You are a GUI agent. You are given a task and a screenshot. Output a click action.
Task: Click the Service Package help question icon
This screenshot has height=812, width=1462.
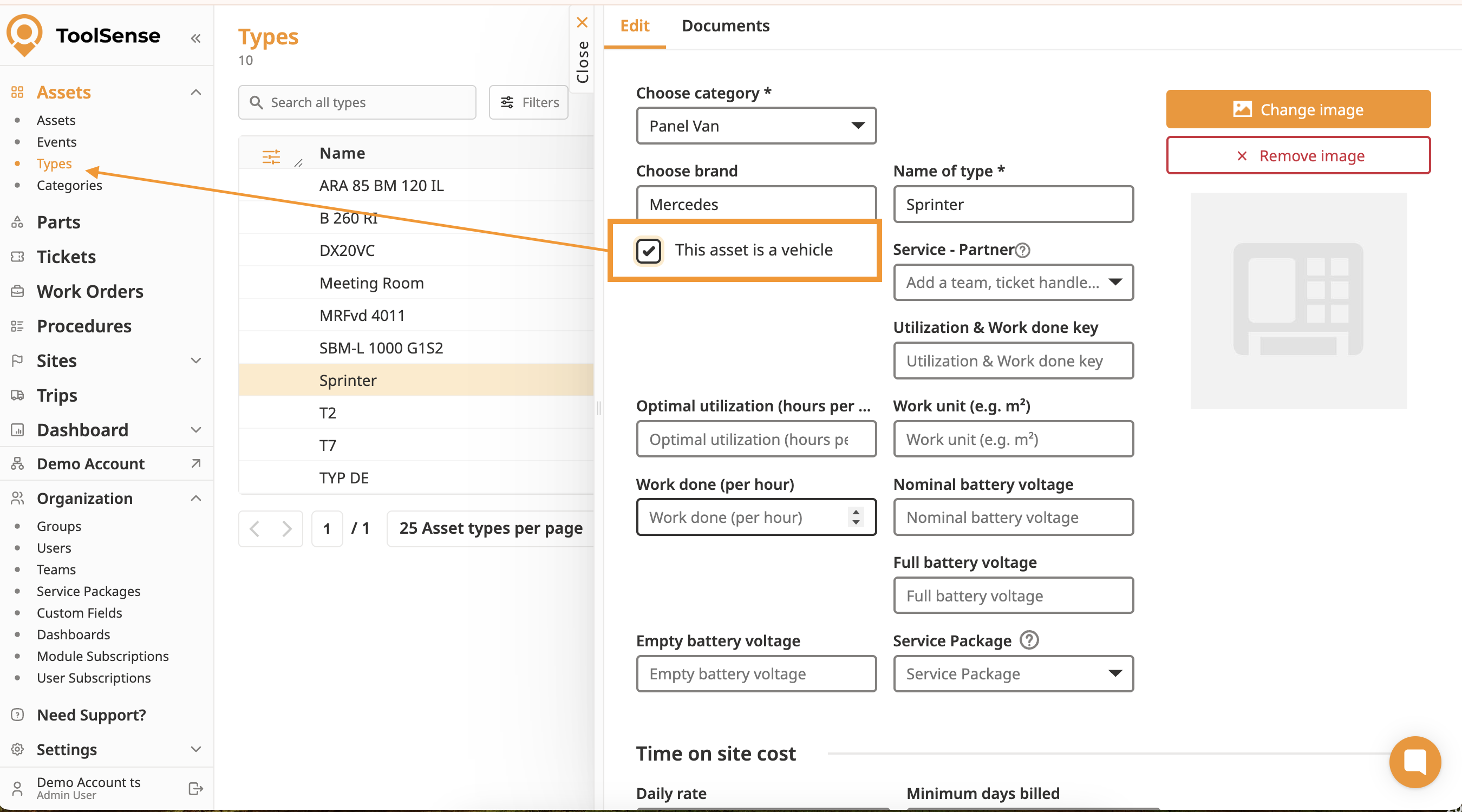(x=1028, y=640)
